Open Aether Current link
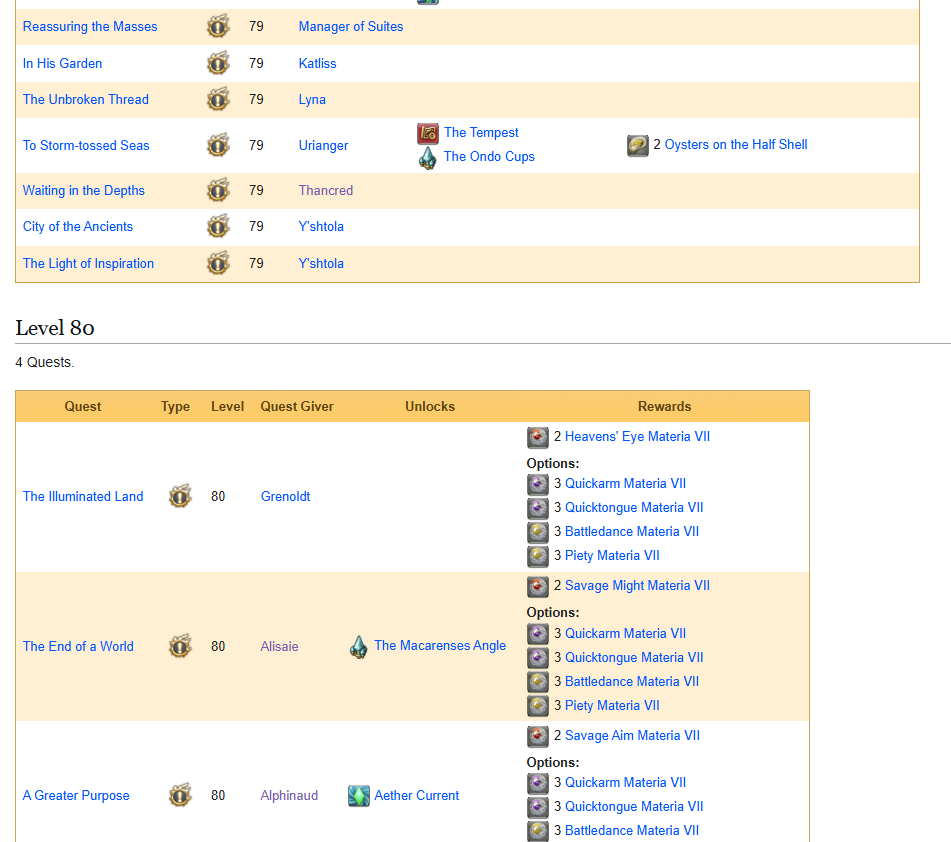951x842 pixels. pos(417,795)
